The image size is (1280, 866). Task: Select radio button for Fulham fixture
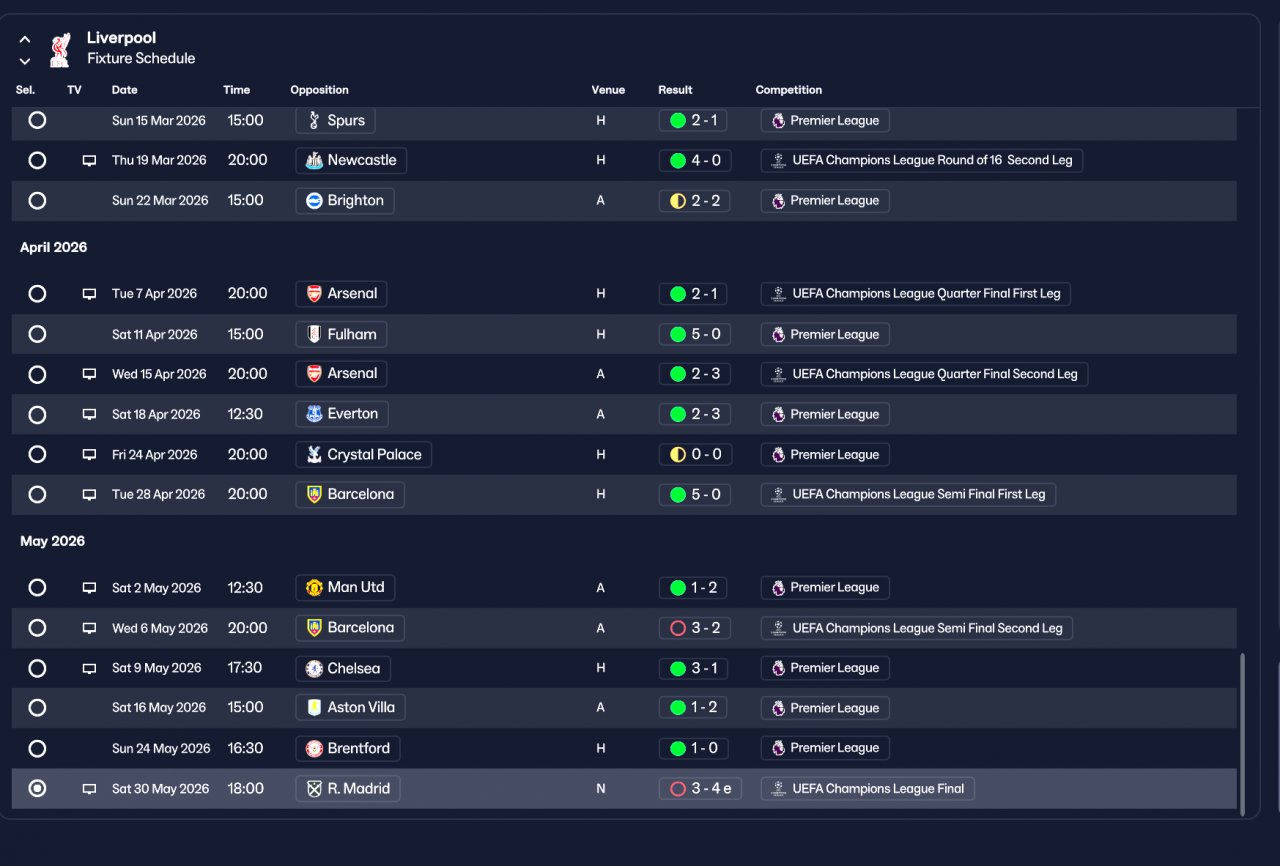pyautogui.click(x=37, y=334)
